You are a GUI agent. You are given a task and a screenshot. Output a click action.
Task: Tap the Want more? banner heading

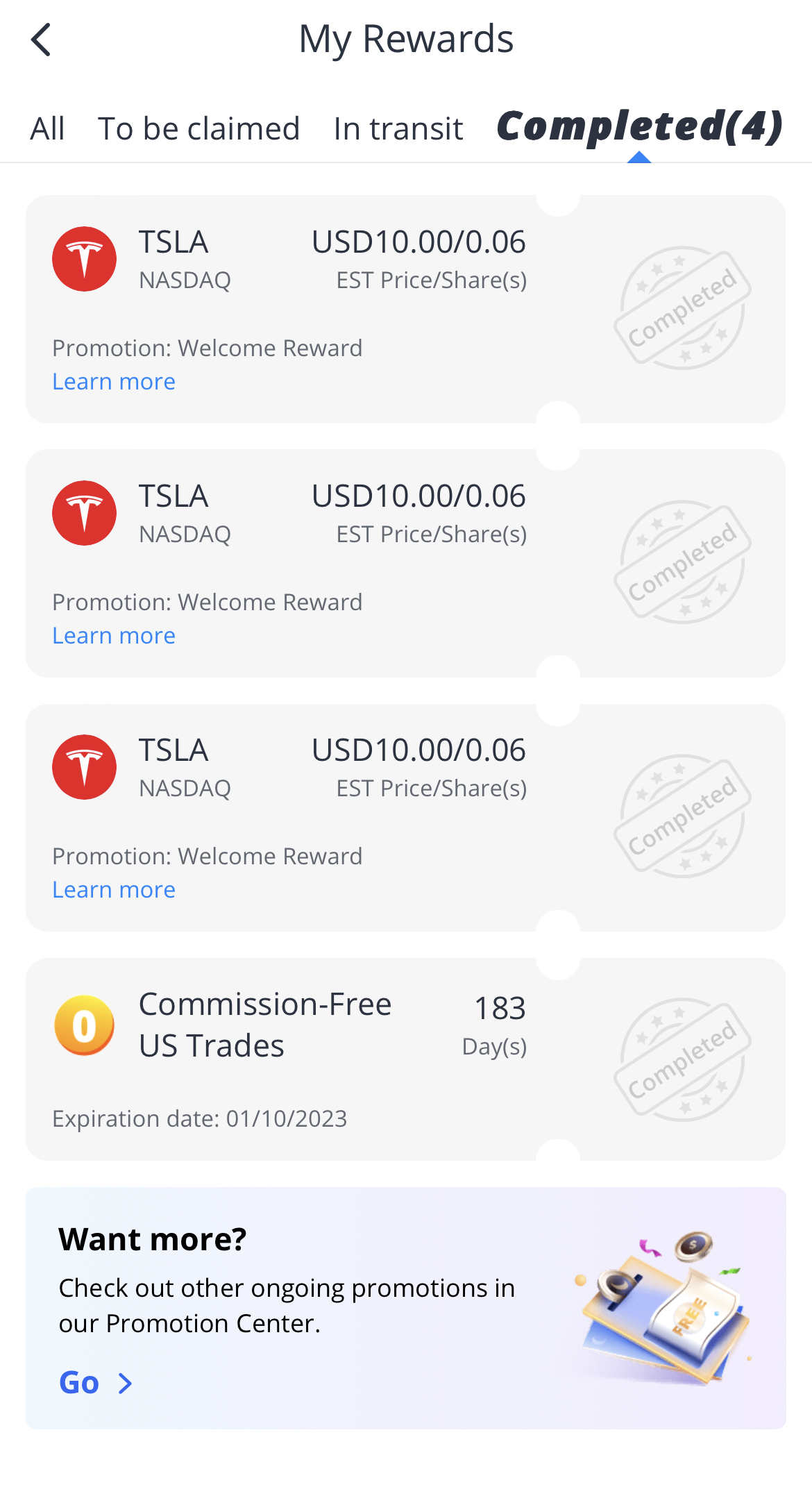(153, 1239)
